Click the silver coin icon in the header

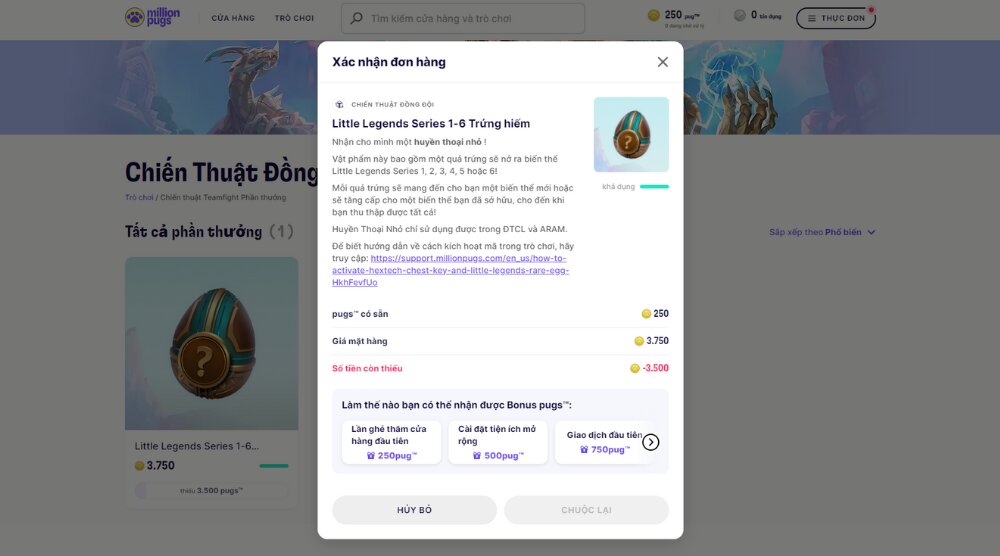click(x=739, y=16)
